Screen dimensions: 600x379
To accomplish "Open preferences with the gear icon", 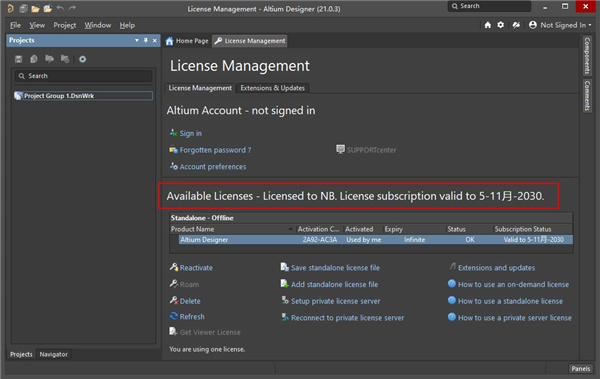I will coord(501,25).
